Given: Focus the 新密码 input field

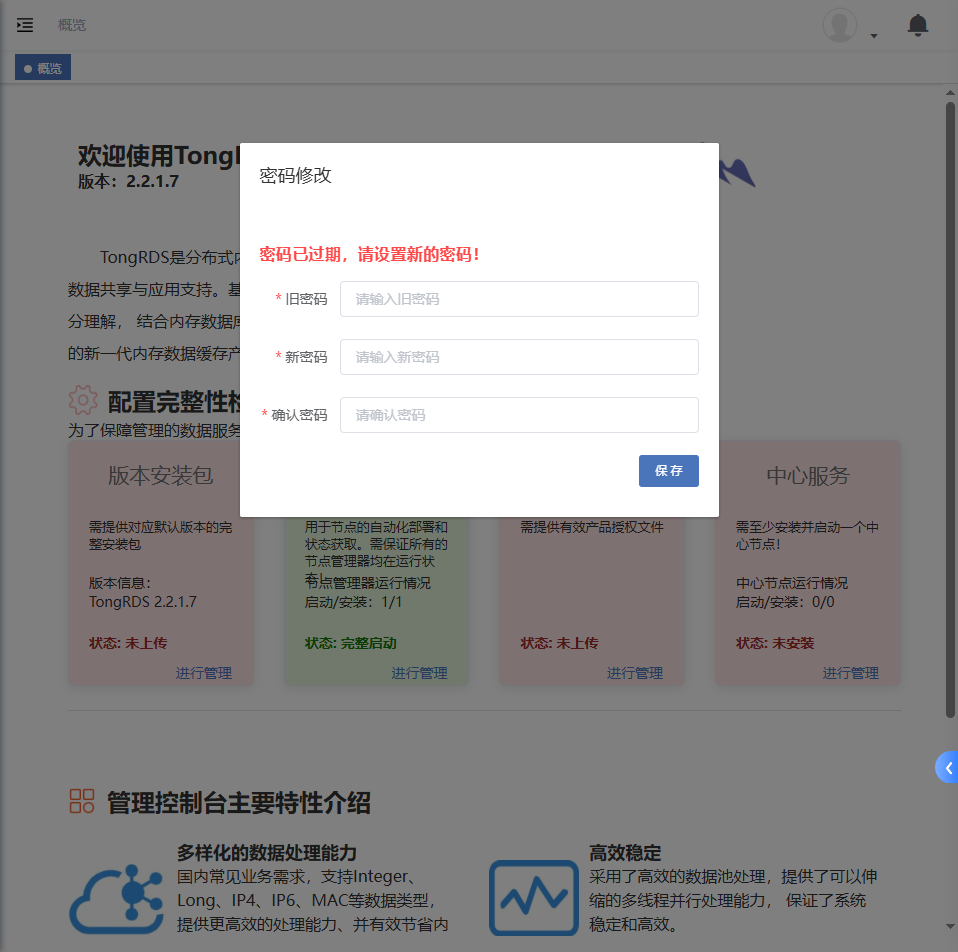Looking at the screenshot, I should [519, 357].
